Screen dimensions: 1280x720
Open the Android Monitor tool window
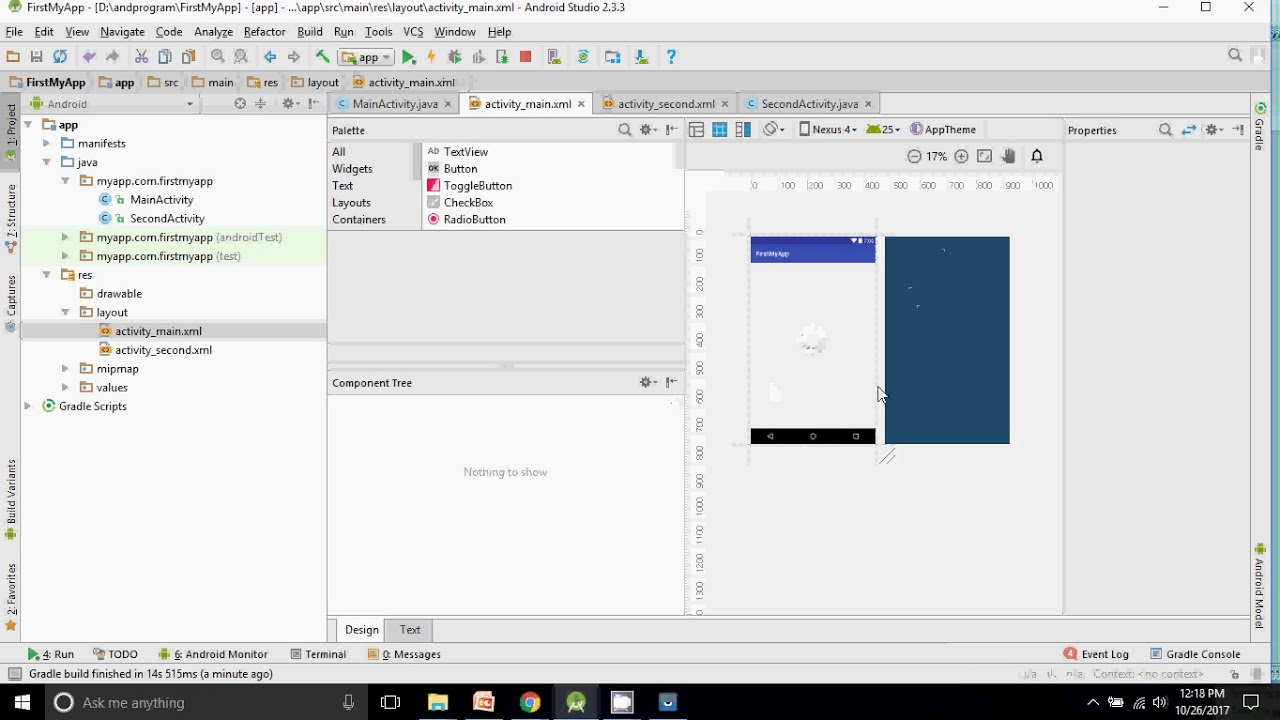coord(214,654)
